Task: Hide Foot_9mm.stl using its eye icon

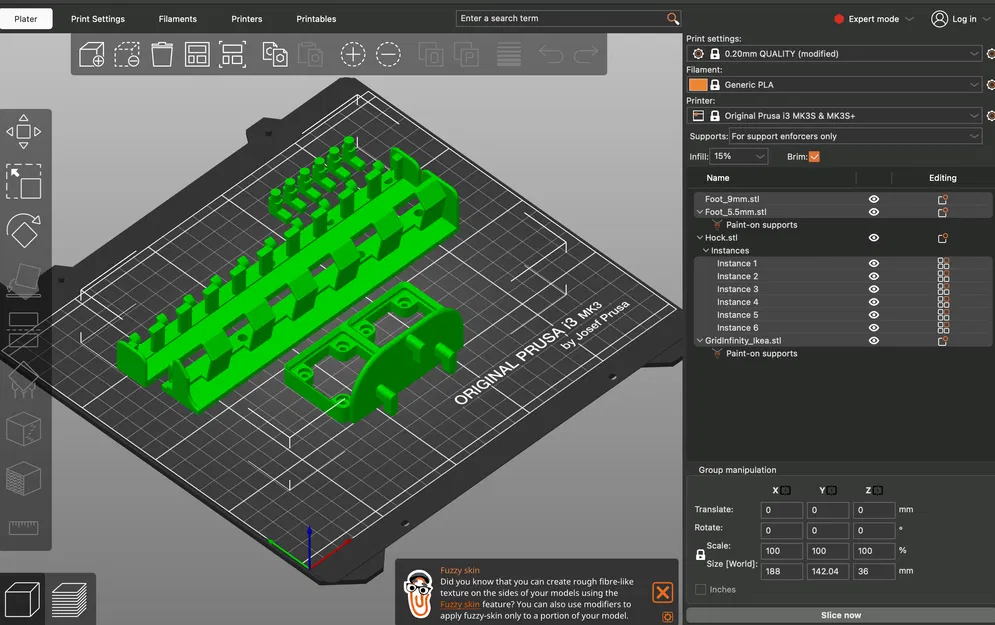Action: click(874, 199)
